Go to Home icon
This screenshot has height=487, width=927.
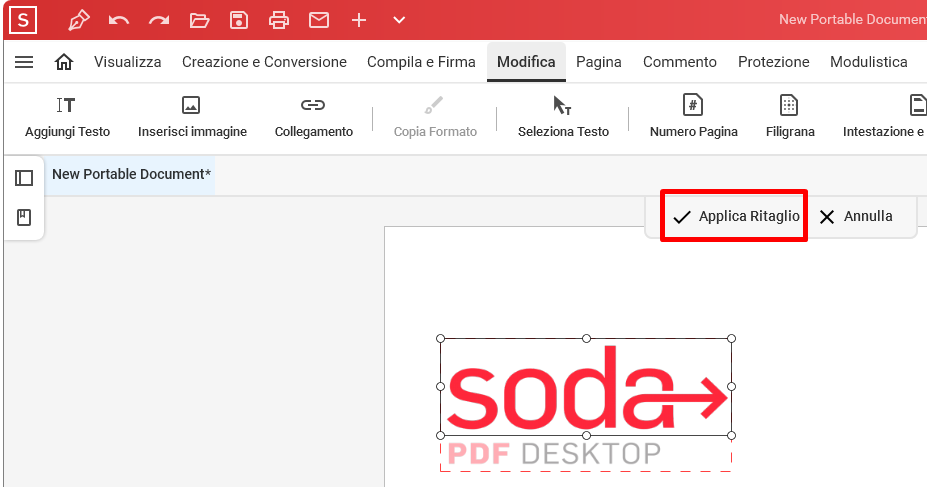pos(64,62)
